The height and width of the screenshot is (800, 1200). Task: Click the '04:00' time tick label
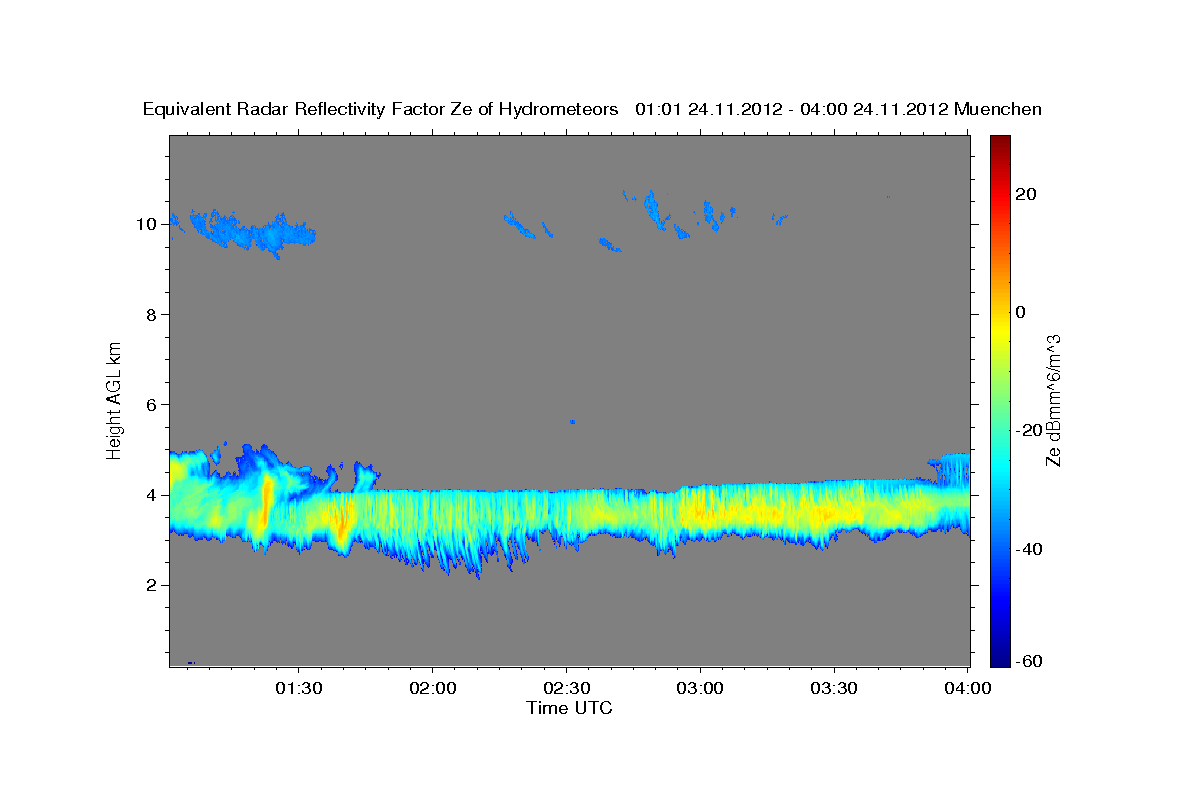pyautogui.click(x=968, y=689)
